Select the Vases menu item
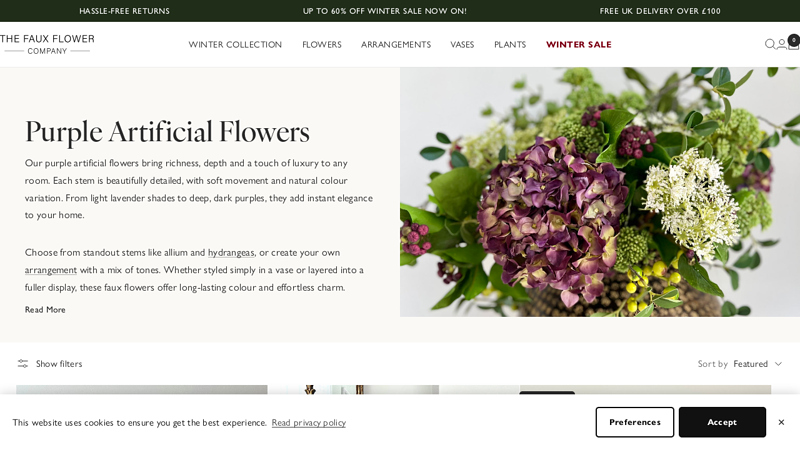Screen dimensions: 800x450 coord(462,44)
